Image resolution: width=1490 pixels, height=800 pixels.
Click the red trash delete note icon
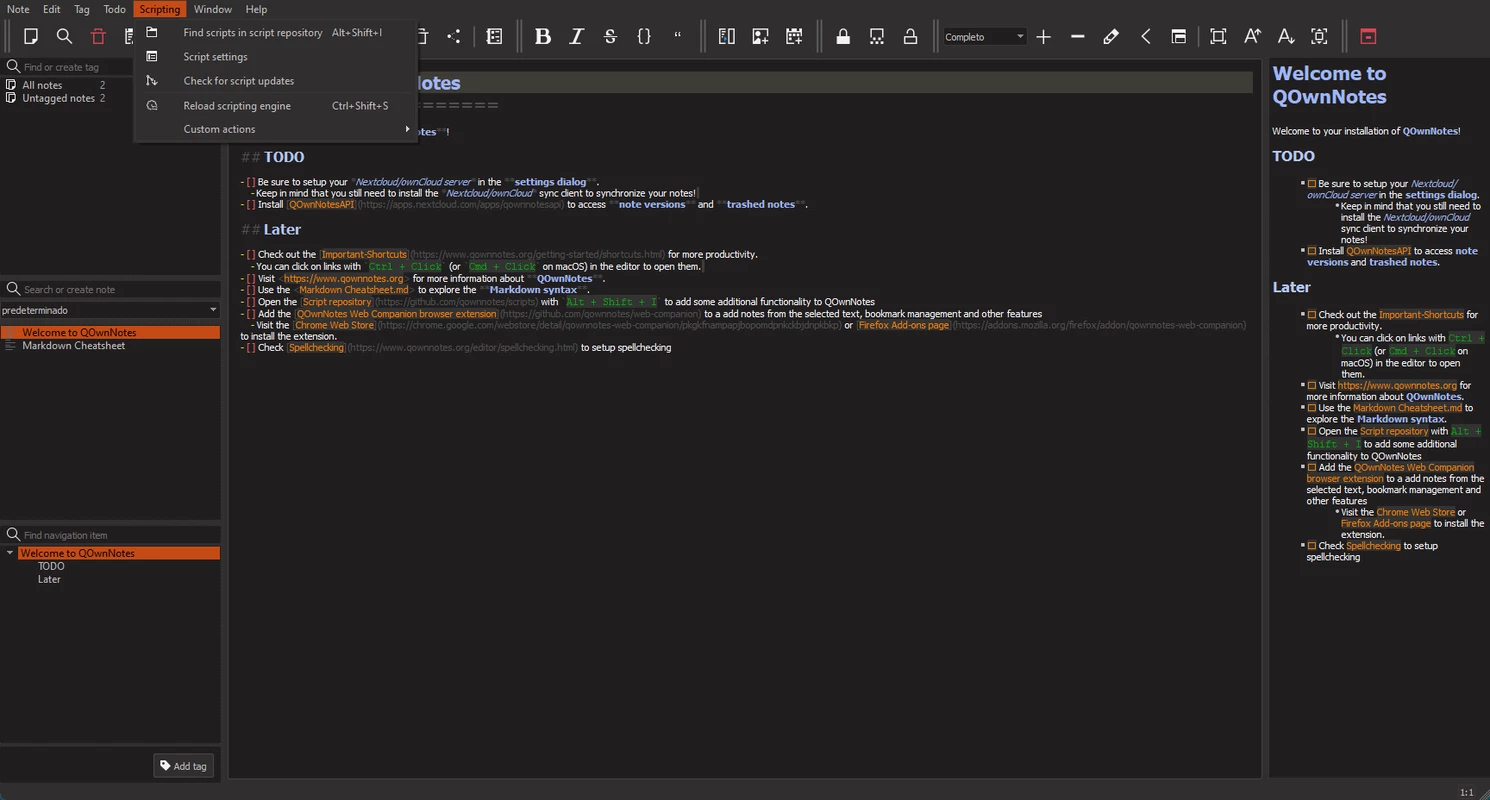pos(98,37)
